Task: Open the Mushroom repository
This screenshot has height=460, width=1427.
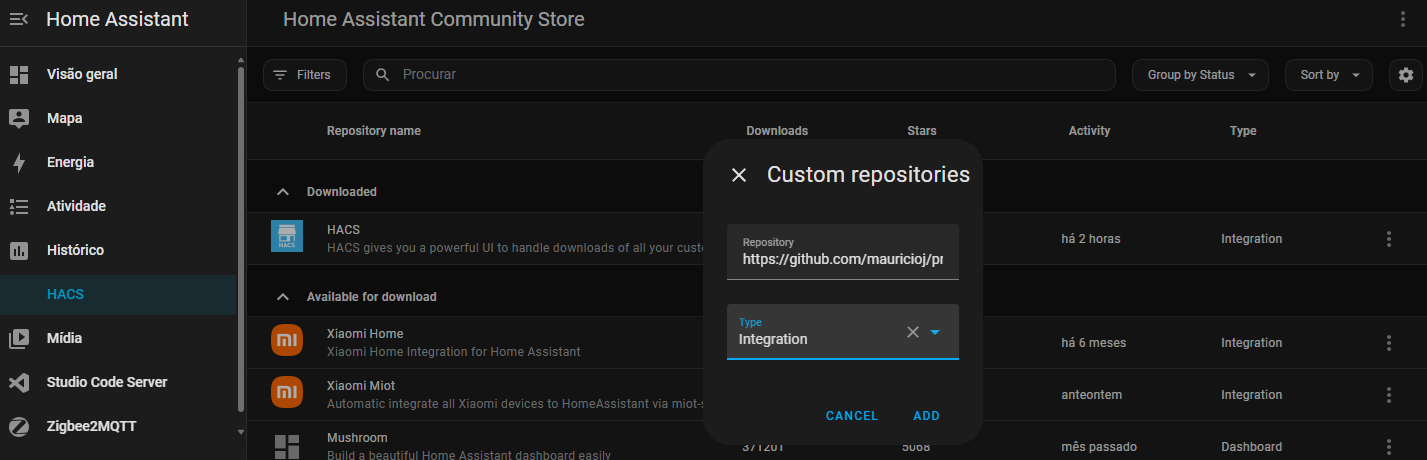Action: pos(836,441)
